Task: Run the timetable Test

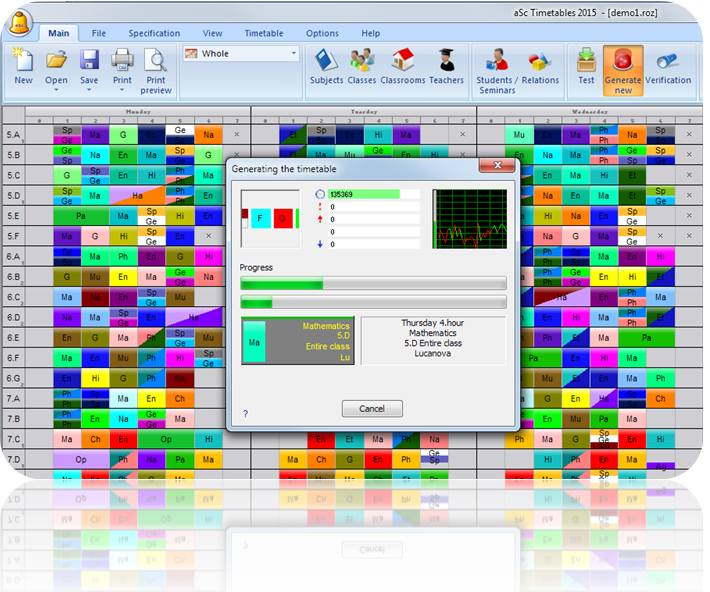Action: (586, 66)
